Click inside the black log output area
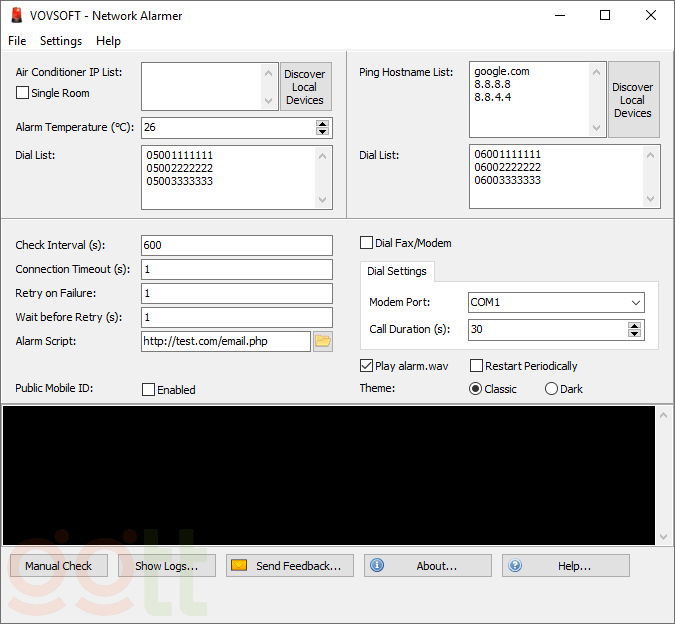Image resolution: width=675 pixels, height=624 pixels. 329,476
